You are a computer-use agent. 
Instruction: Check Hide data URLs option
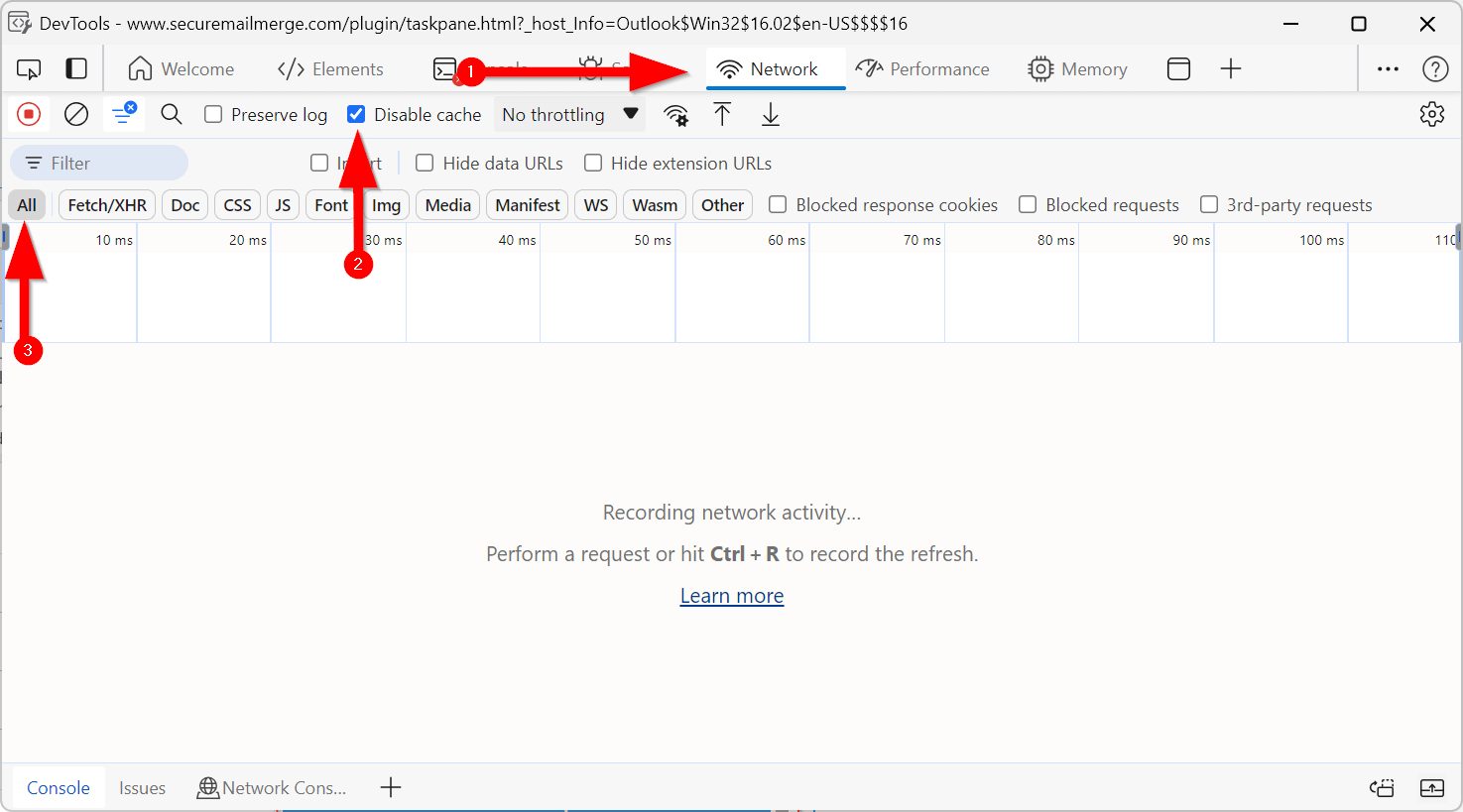pos(425,164)
